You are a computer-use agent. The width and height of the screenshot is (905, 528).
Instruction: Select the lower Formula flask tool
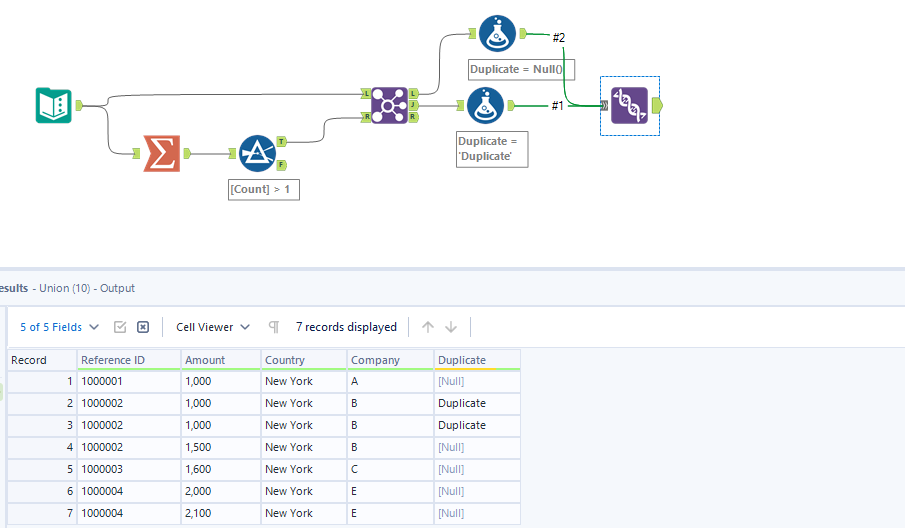[x=485, y=106]
